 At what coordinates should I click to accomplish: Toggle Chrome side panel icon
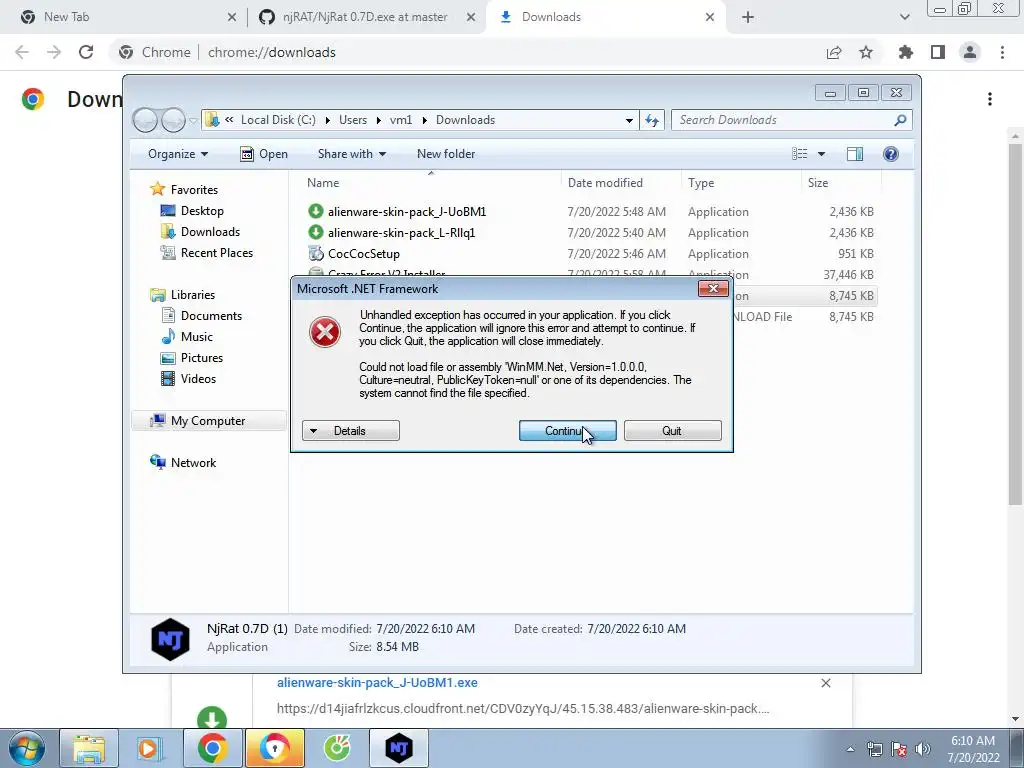point(938,52)
